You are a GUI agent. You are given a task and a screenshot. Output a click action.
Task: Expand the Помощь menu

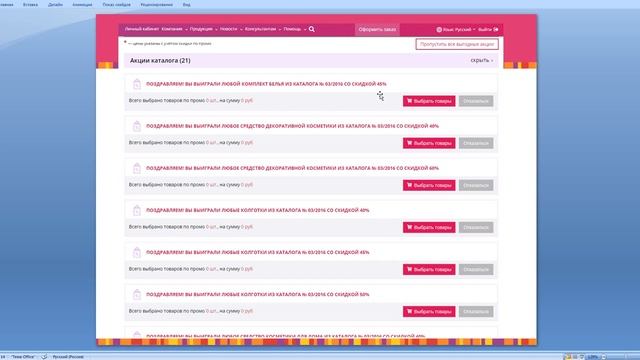tap(295, 29)
